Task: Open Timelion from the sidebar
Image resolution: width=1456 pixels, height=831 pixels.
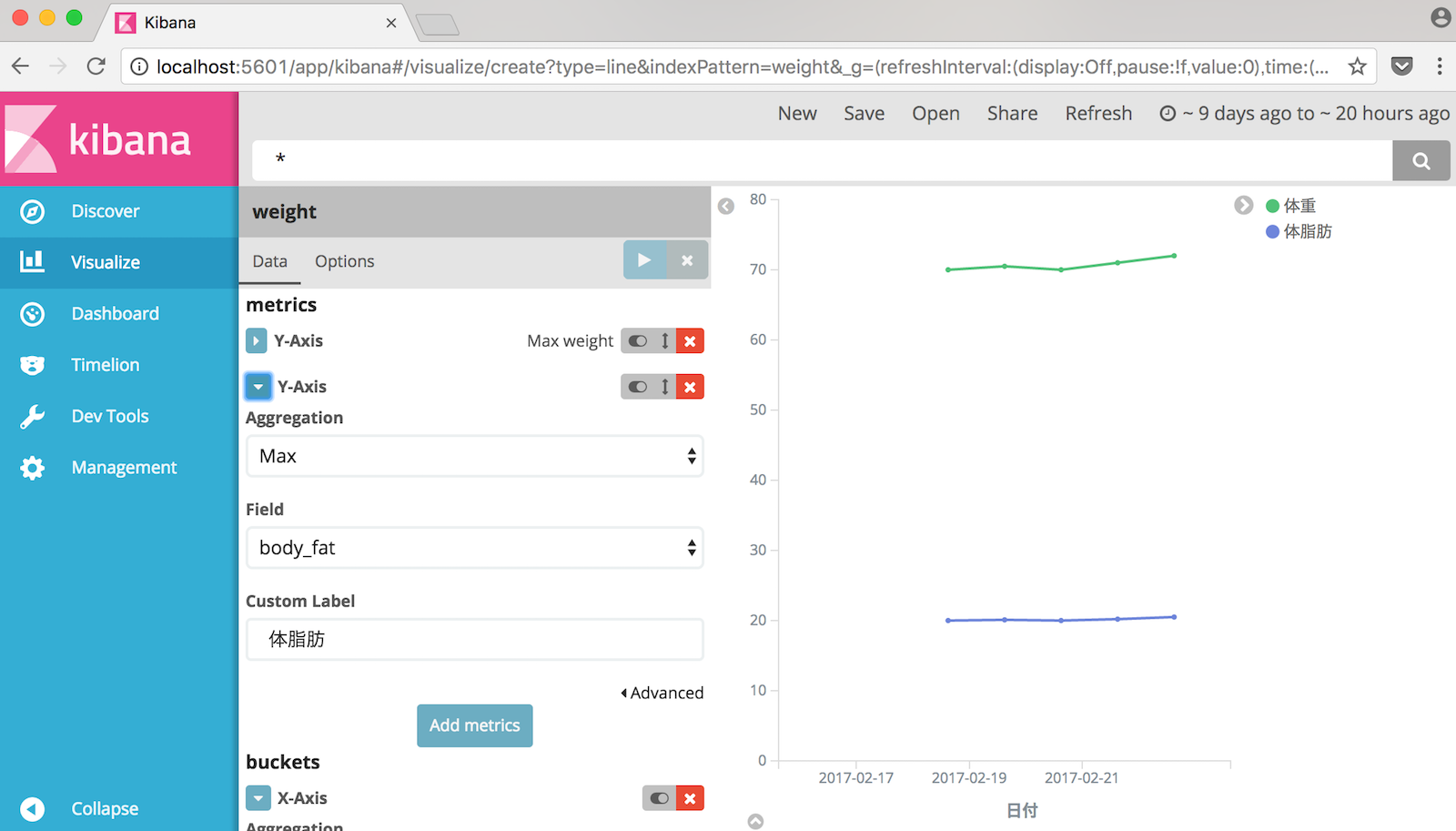Action: 33,364
